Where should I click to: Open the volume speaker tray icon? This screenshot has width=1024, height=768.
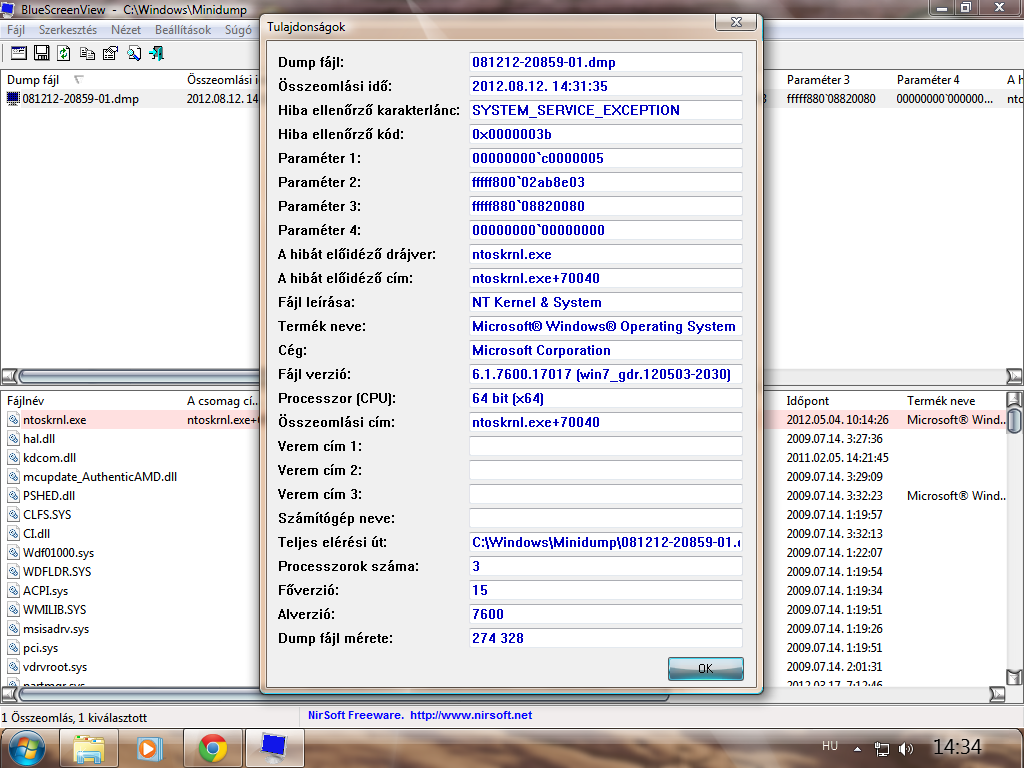click(x=906, y=749)
